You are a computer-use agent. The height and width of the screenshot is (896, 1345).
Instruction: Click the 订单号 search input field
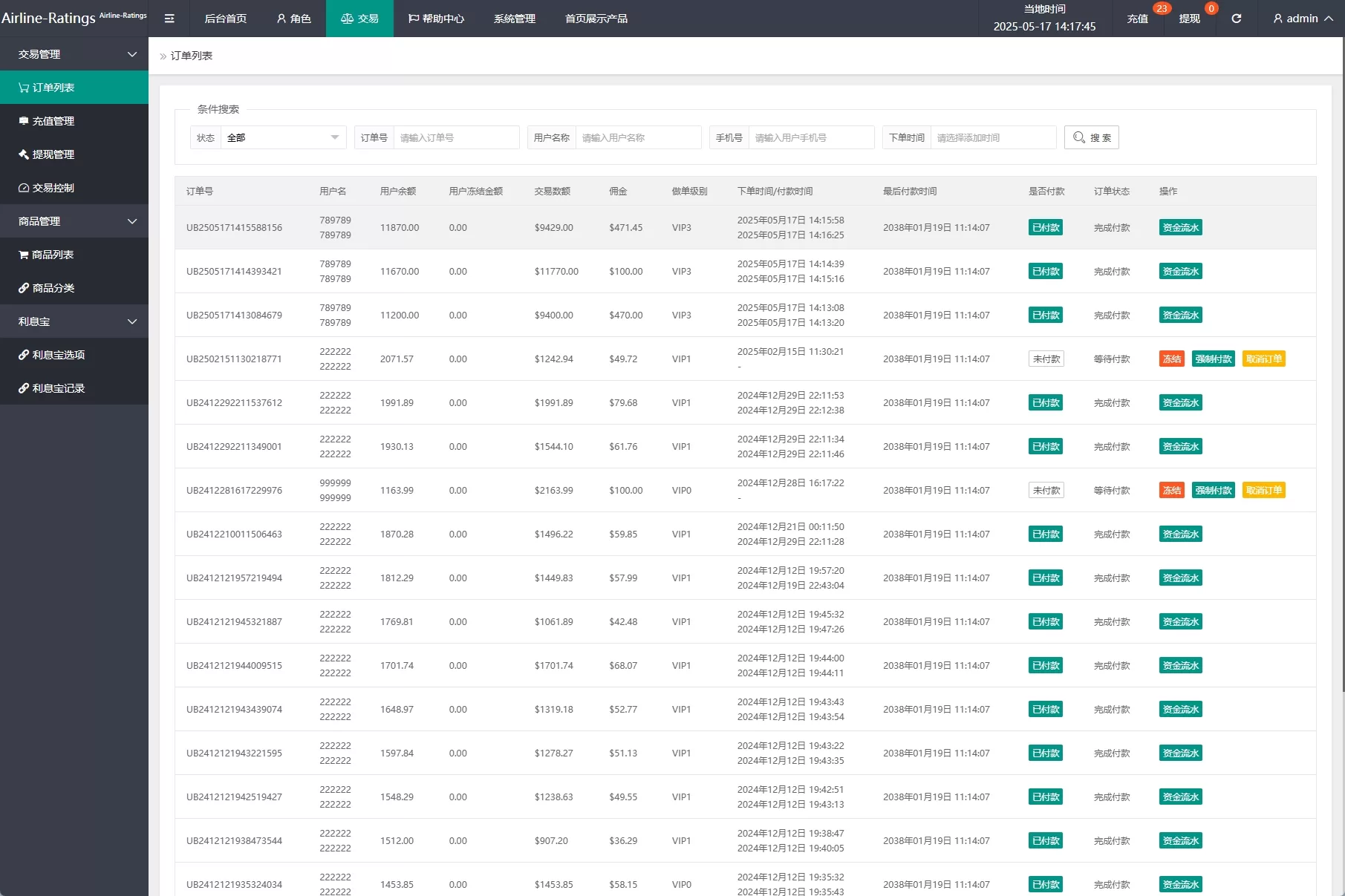click(x=456, y=137)
